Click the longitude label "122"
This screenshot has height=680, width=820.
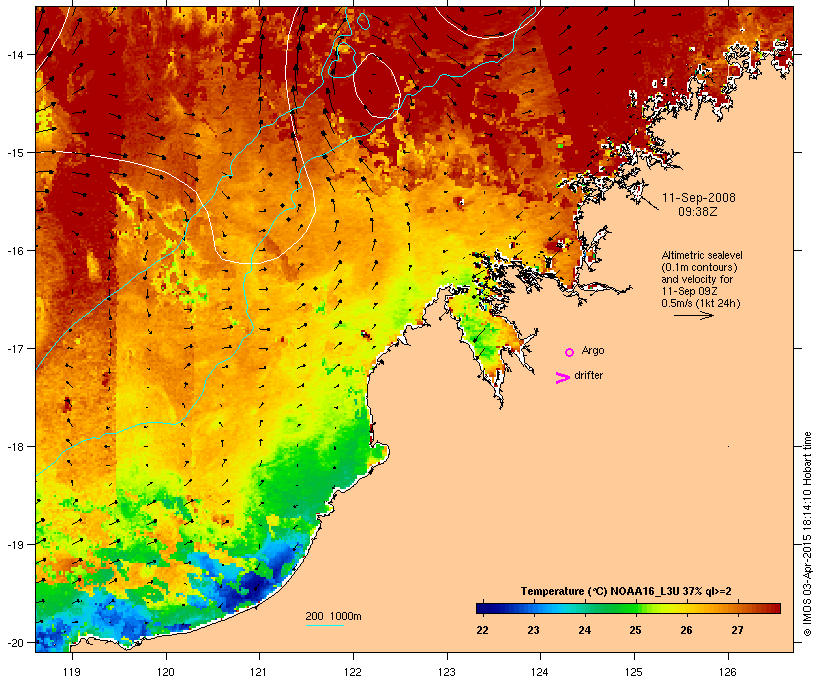(x=353, y=672)
